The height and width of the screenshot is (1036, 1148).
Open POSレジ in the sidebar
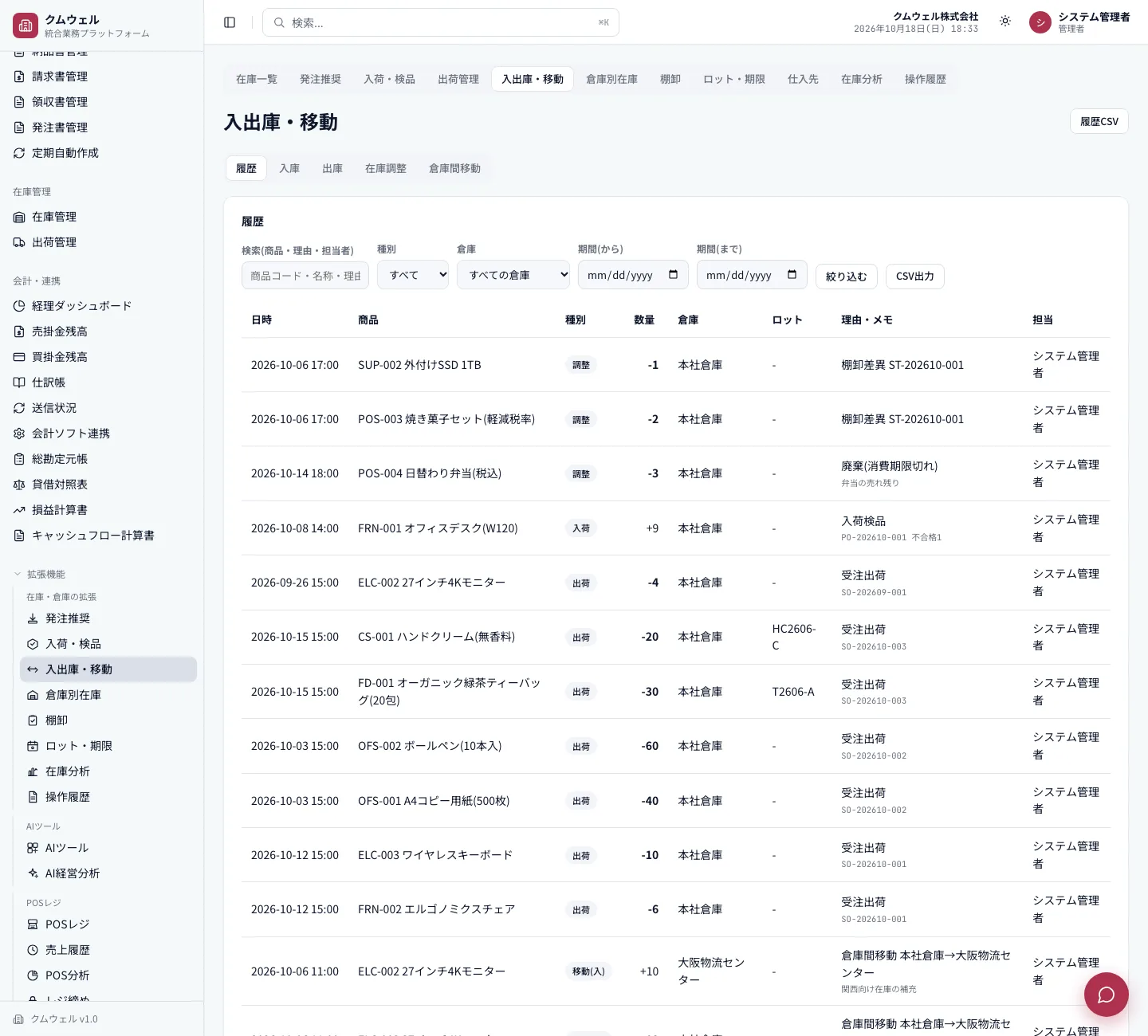(x=108, y=924)
